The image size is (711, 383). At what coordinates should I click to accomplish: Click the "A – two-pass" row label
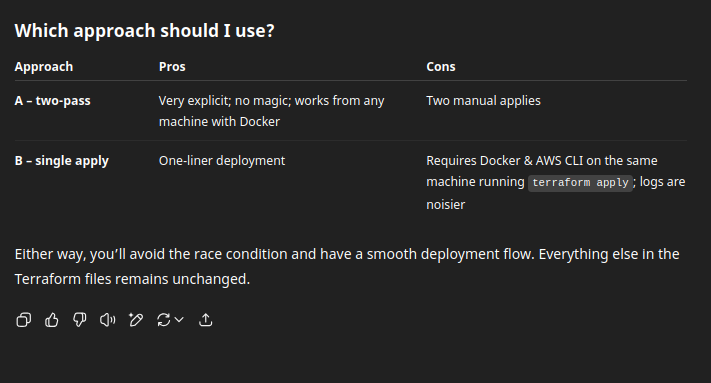(53, 101)
